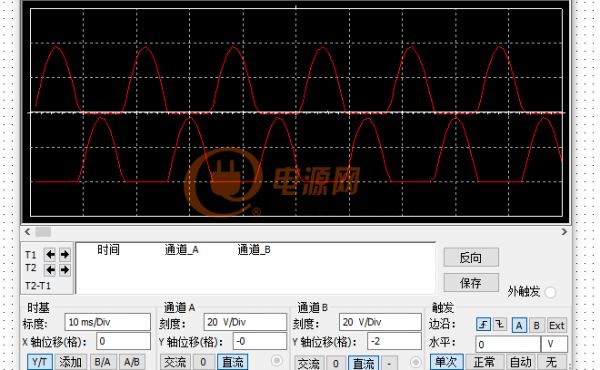Click the 时间 column header
600x370 pixels.
[x=108, y=250]
